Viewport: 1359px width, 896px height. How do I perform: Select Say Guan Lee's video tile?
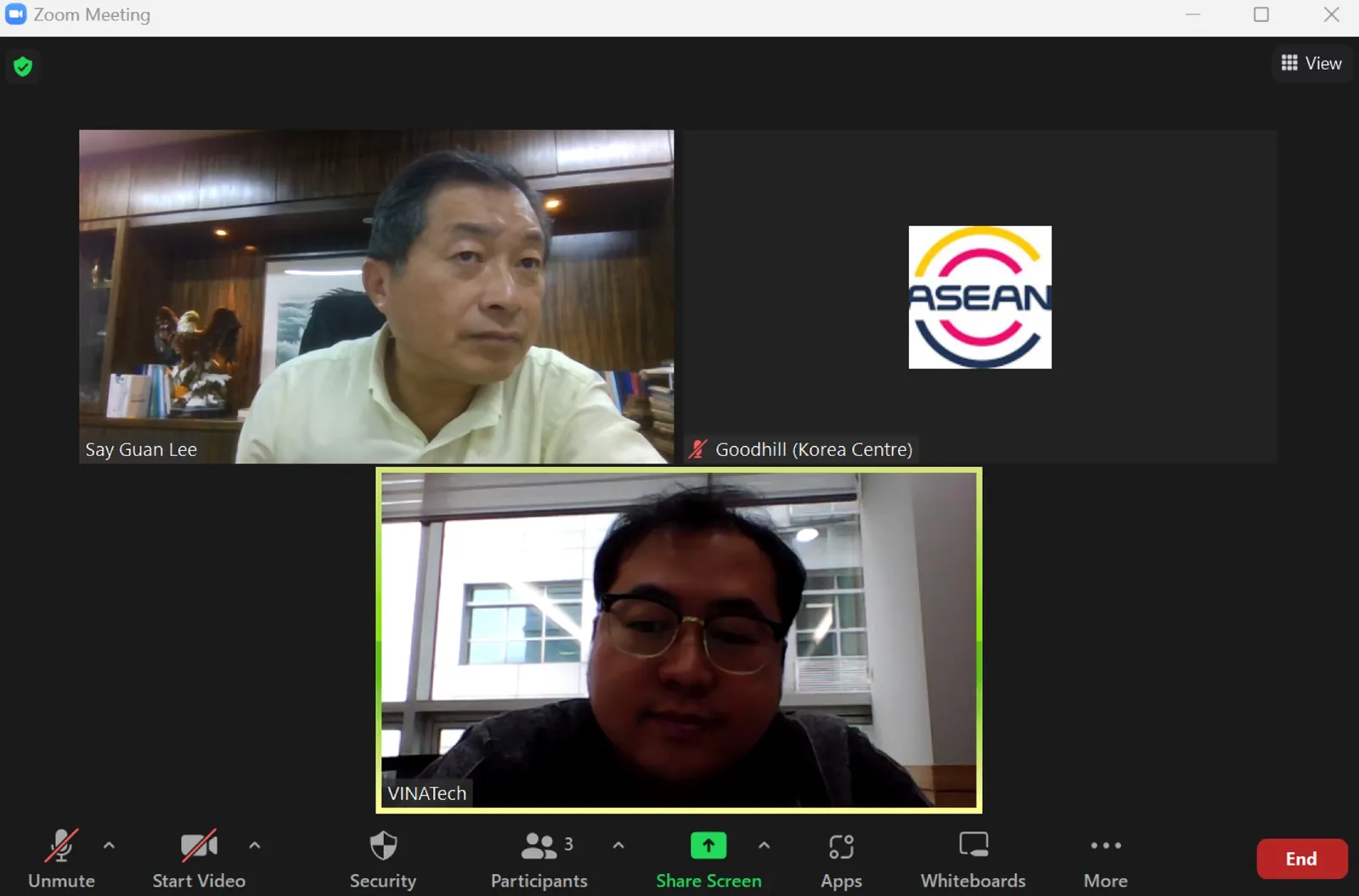(376, 296)
